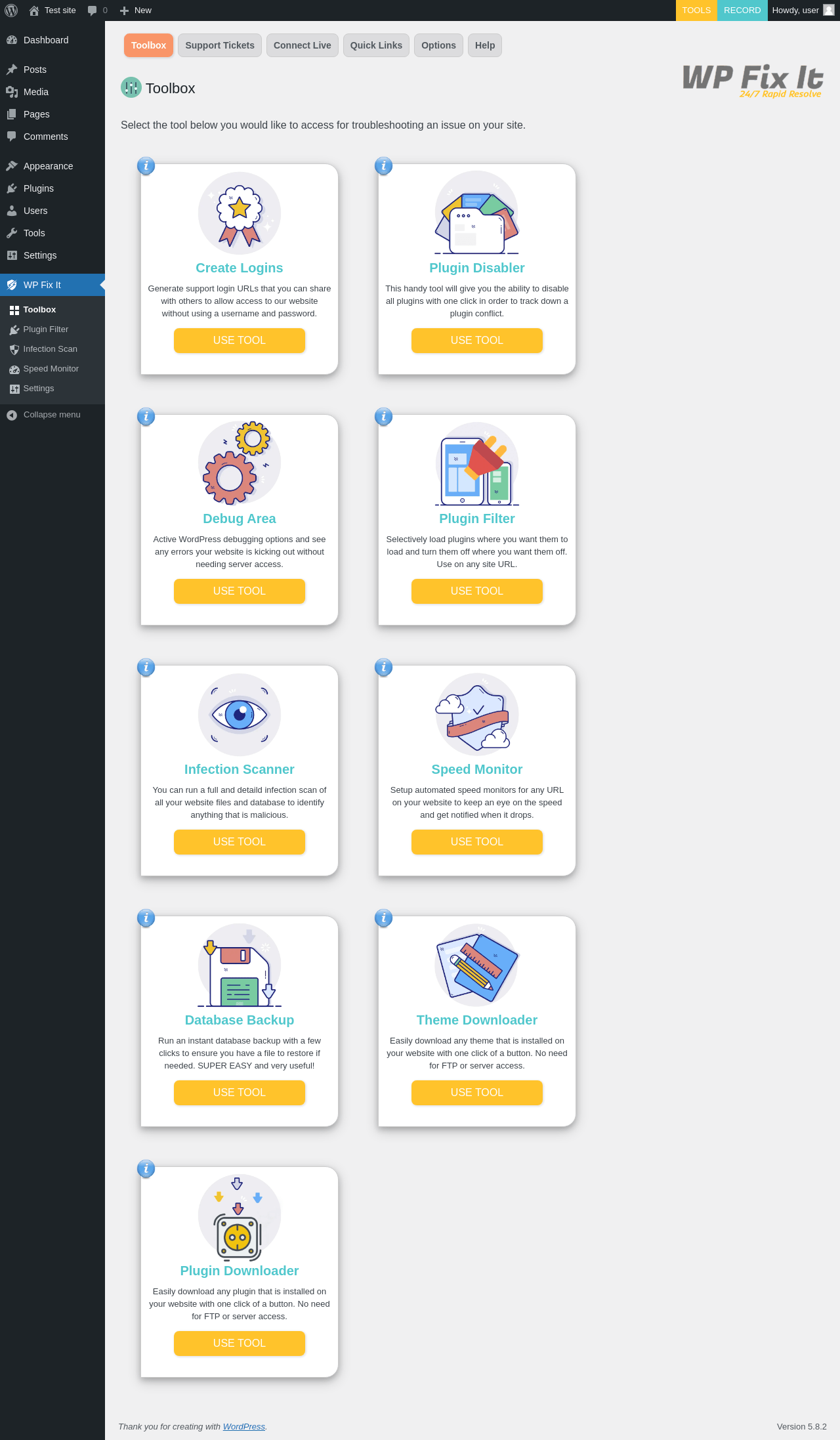Screen dimensions: 840x1440
Task: Click New in the admin bar
Action: 136,11
